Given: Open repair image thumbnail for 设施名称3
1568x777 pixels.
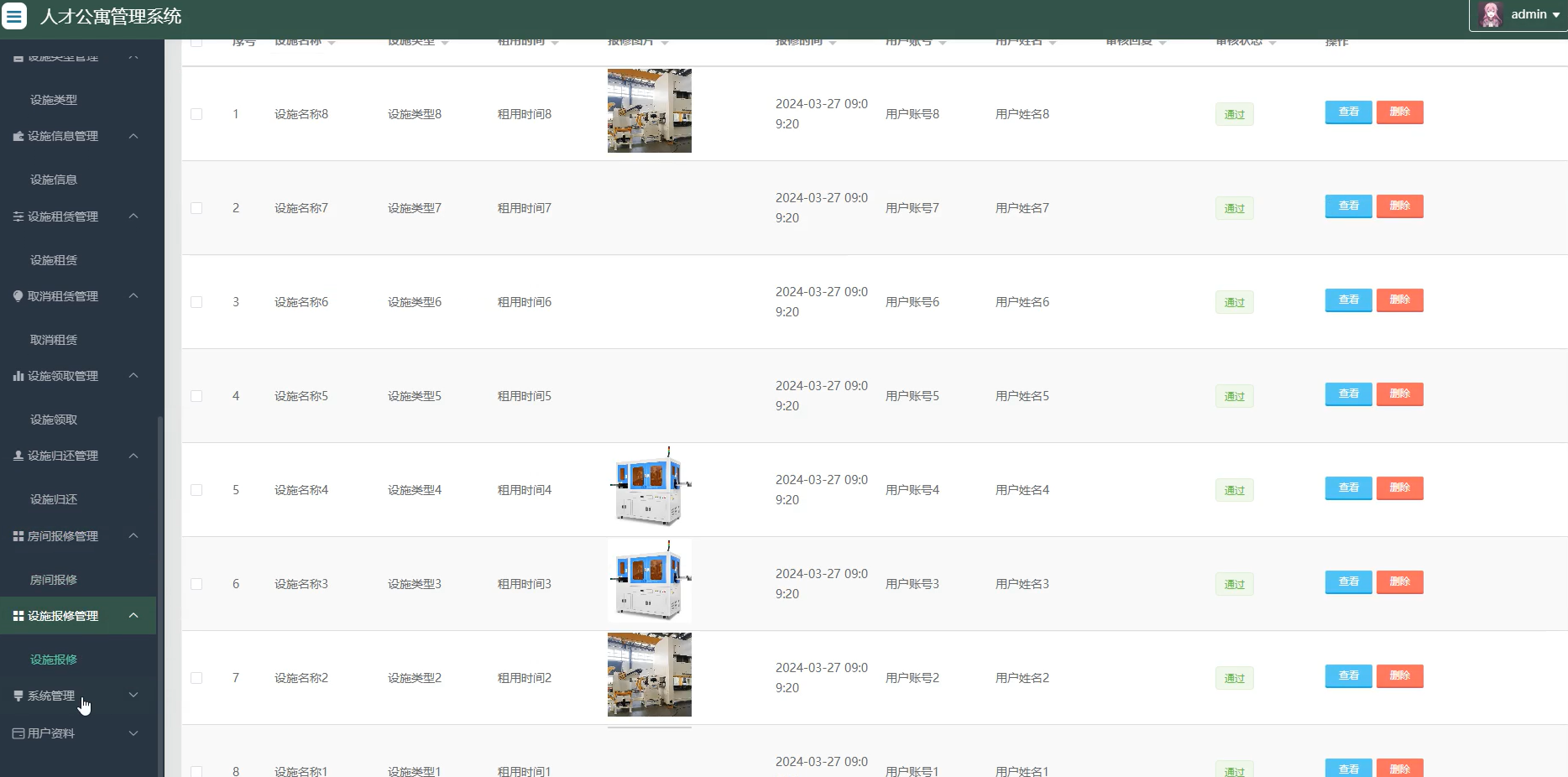Looking at the screenshot, I should pos(650,581).
